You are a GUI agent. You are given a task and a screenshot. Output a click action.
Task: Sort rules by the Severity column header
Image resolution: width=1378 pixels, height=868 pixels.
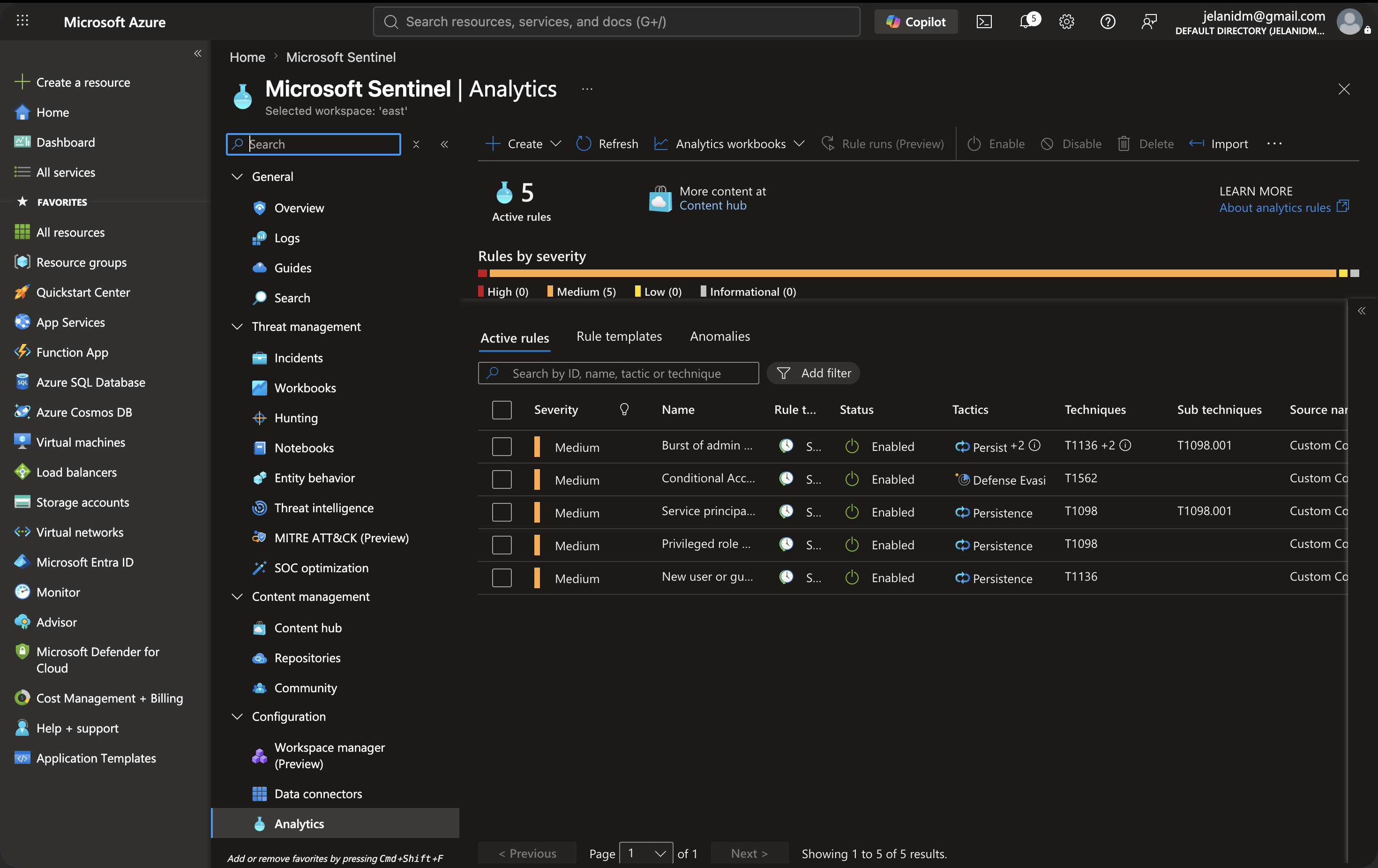click(x=556, y=410)
